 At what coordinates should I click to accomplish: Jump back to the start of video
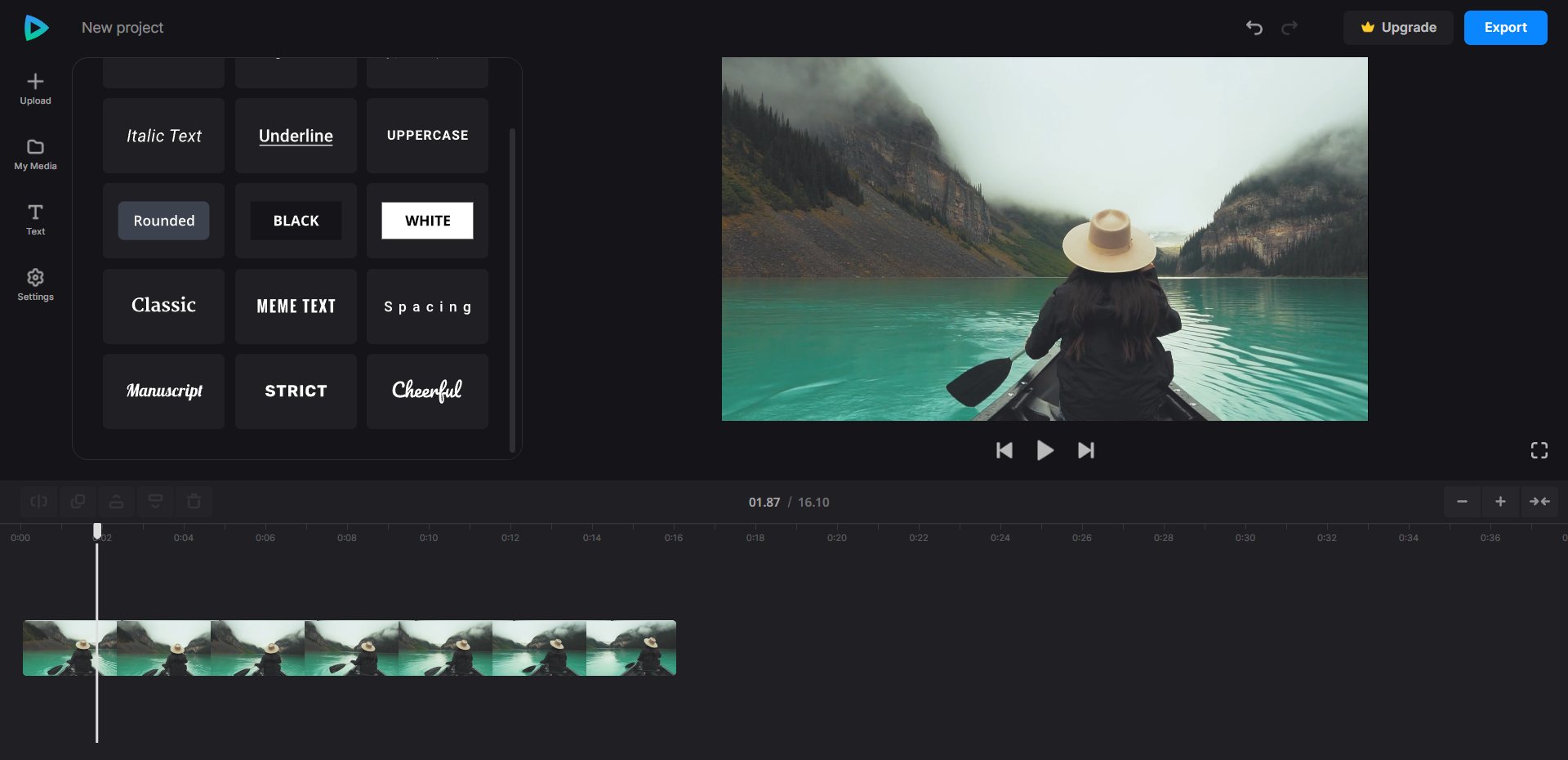[x=1004, y=450]
